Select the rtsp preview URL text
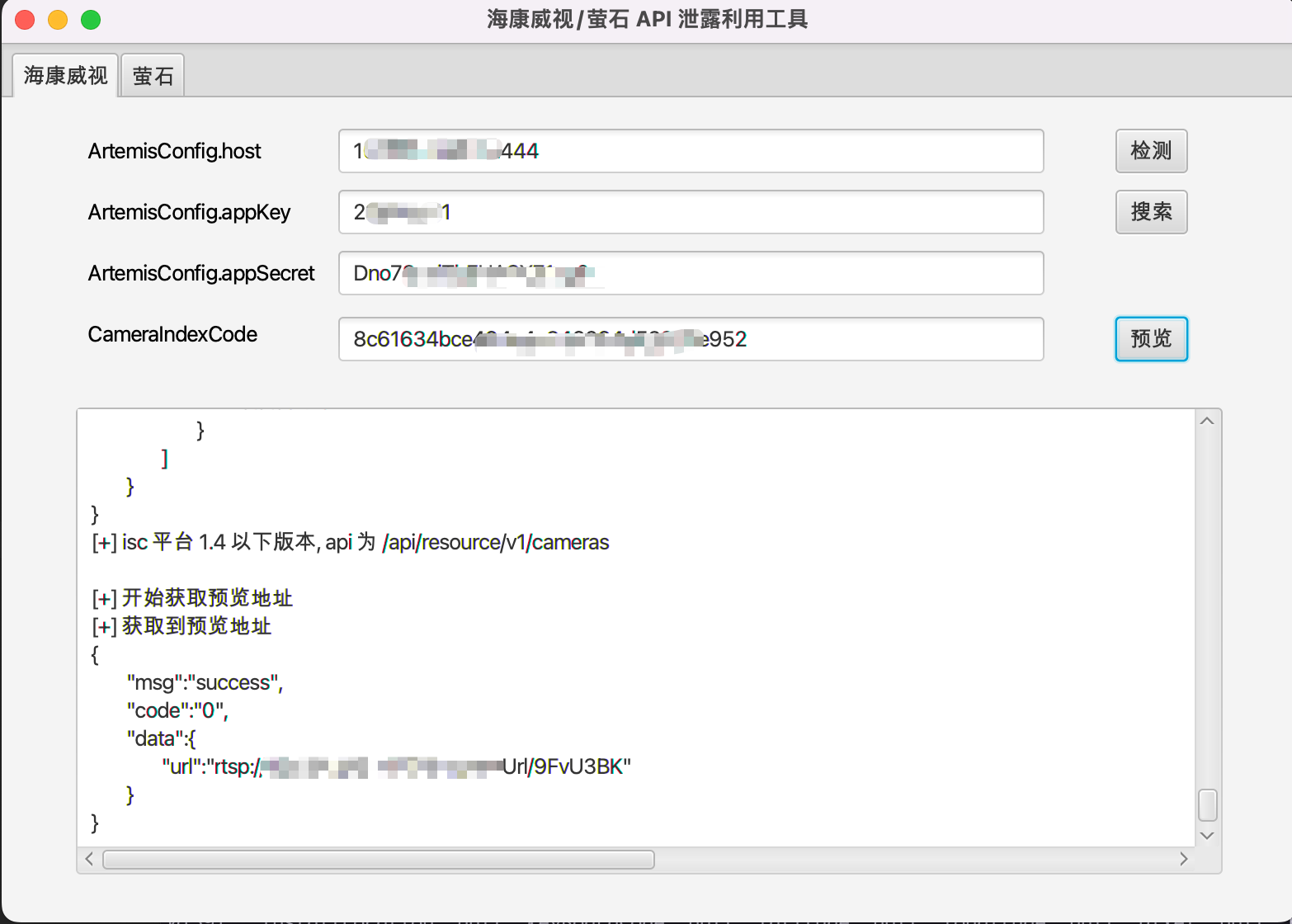This screenshot has width=1292, height=924. [x=396, y=766]
